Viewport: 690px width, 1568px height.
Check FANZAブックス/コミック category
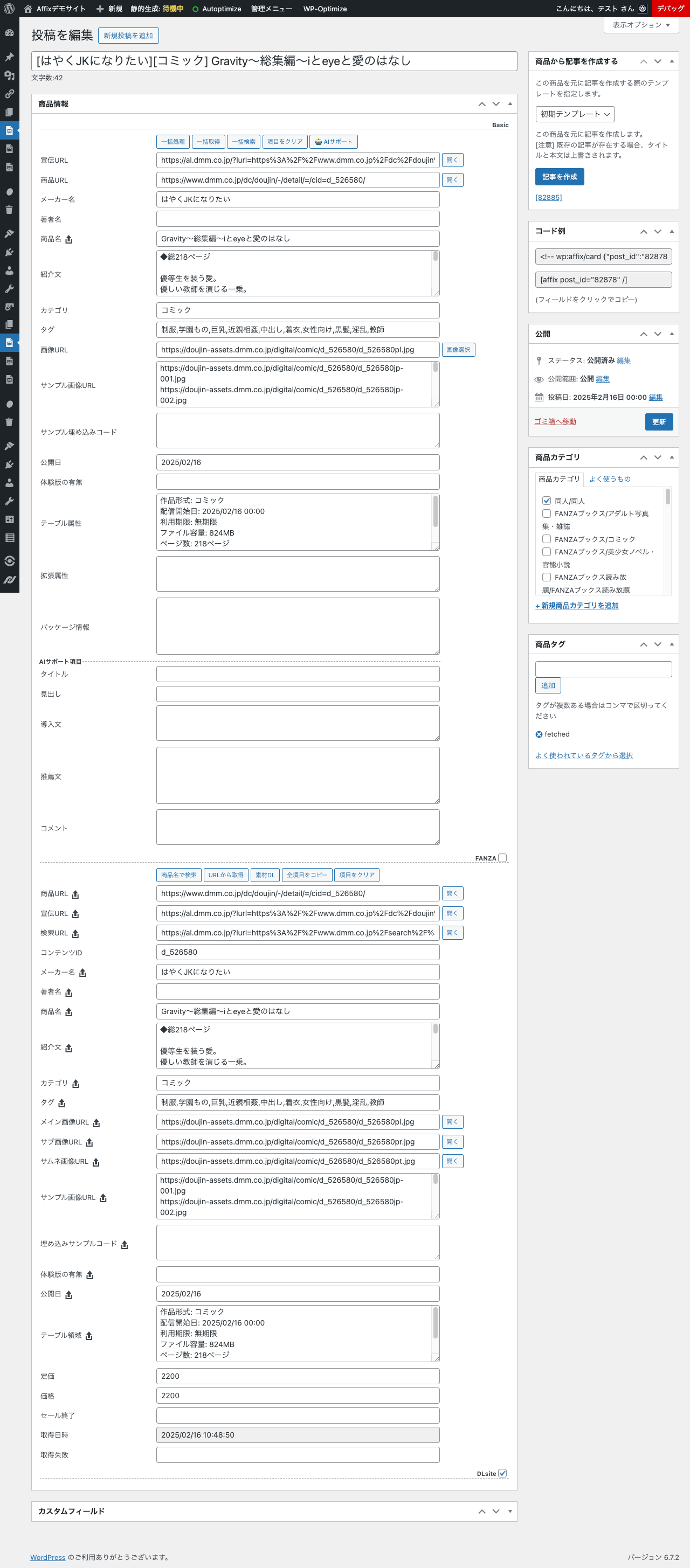click(546, 539)
